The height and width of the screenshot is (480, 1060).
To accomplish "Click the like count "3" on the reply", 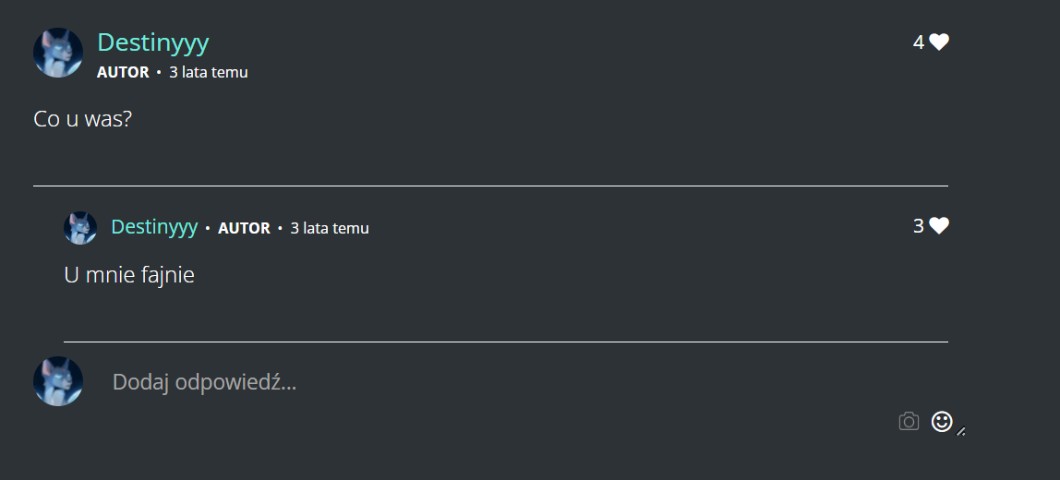I will [918, 226].
